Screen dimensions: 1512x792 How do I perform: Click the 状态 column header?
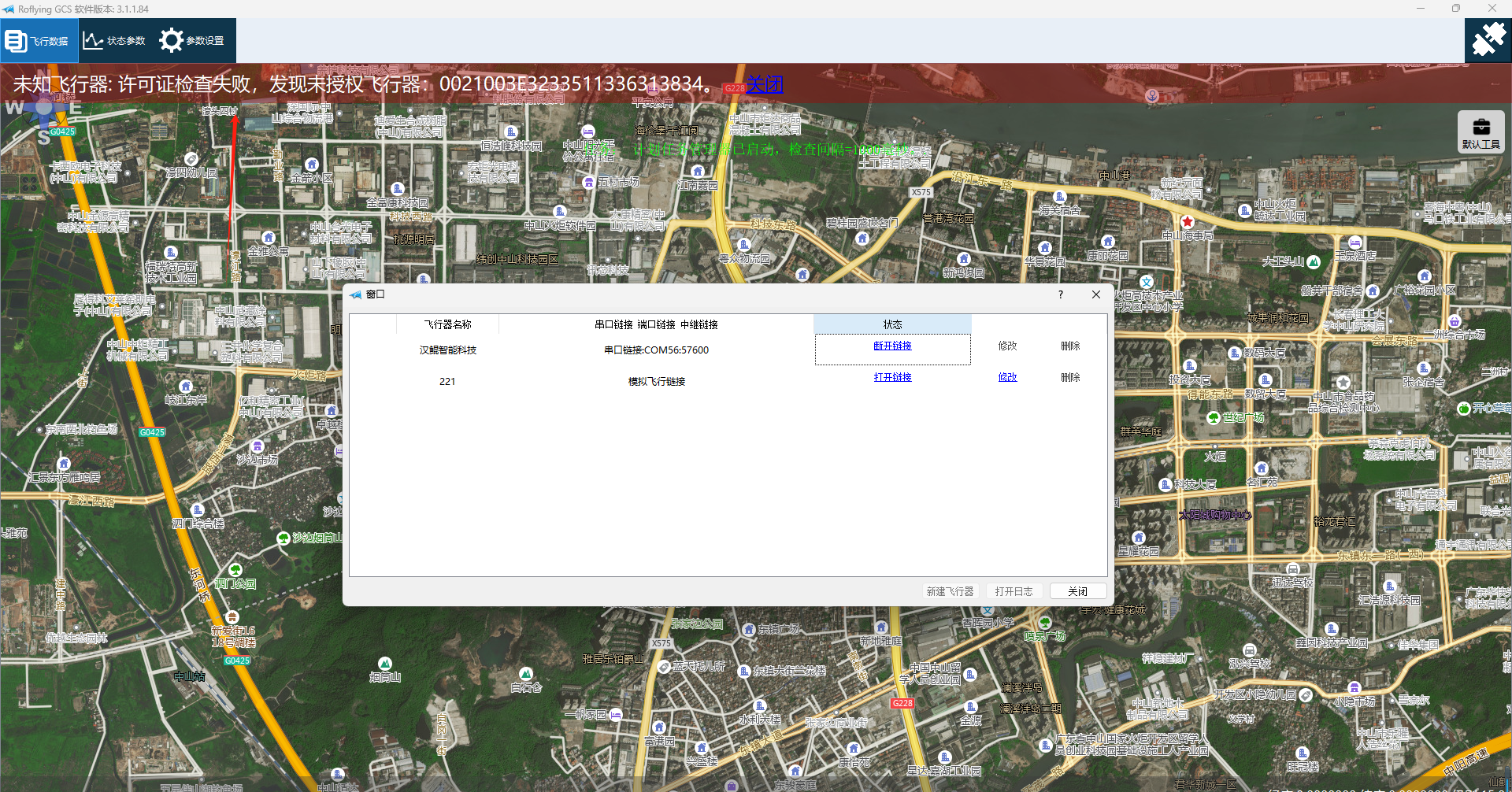click(x=892, y=324)
